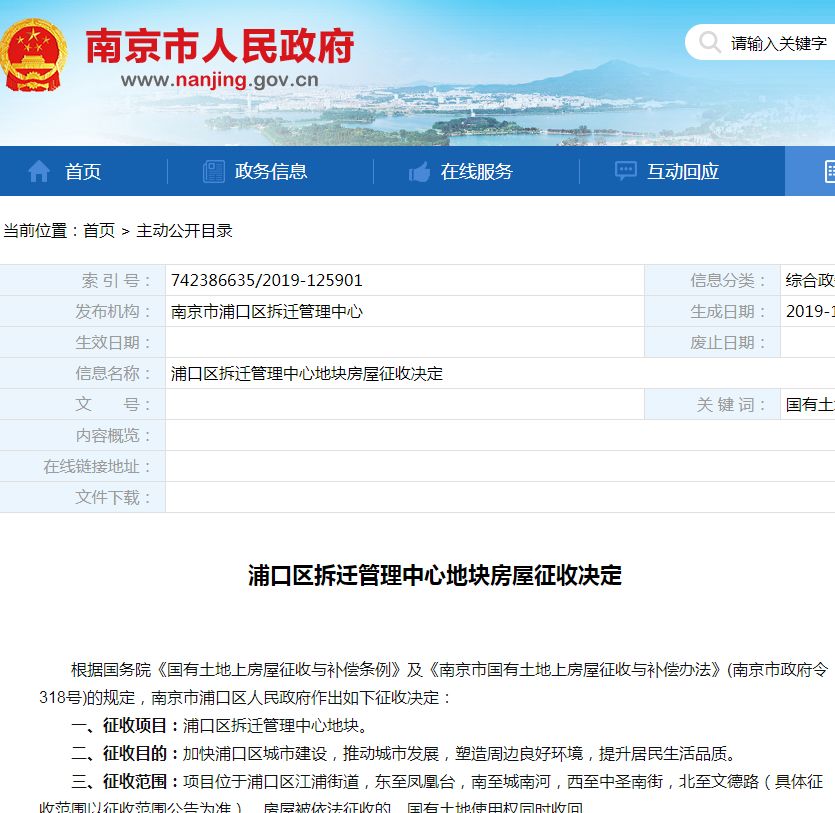Click the speech bubble icon beside 互动回应
Screen dimensions: 835x813
point(627,171)
